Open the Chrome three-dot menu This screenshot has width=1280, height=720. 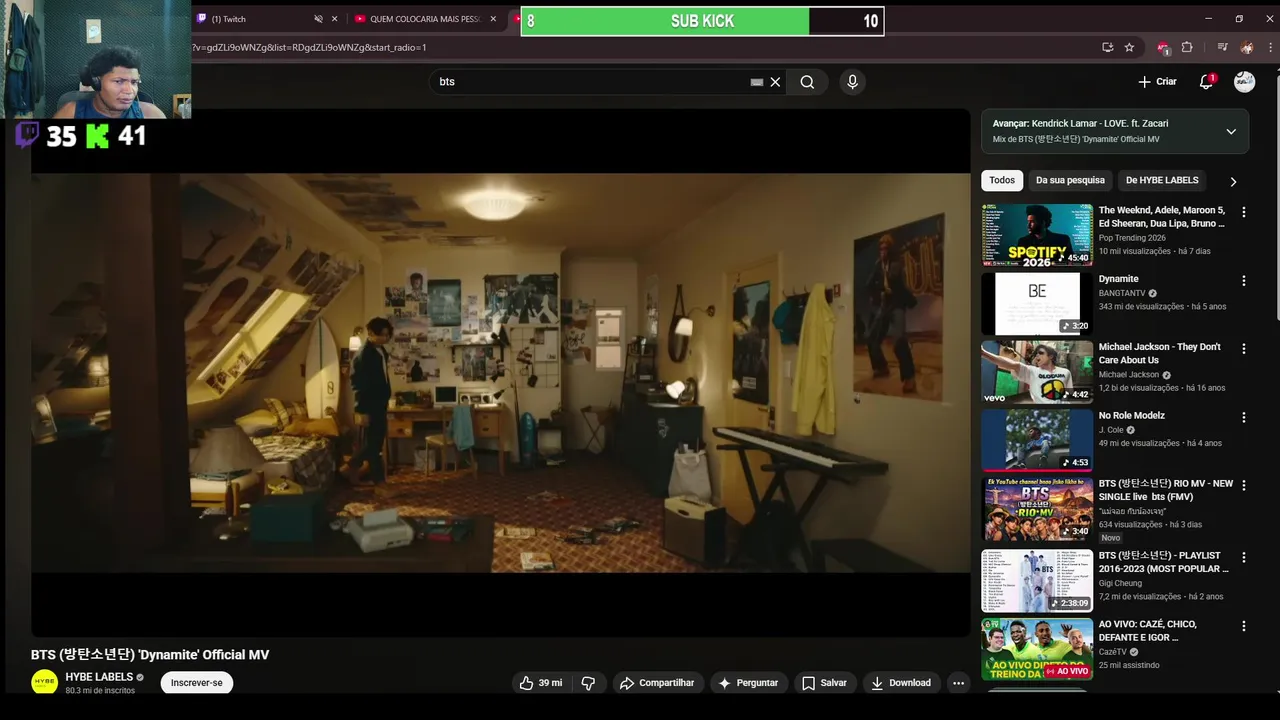point(1270,47)
